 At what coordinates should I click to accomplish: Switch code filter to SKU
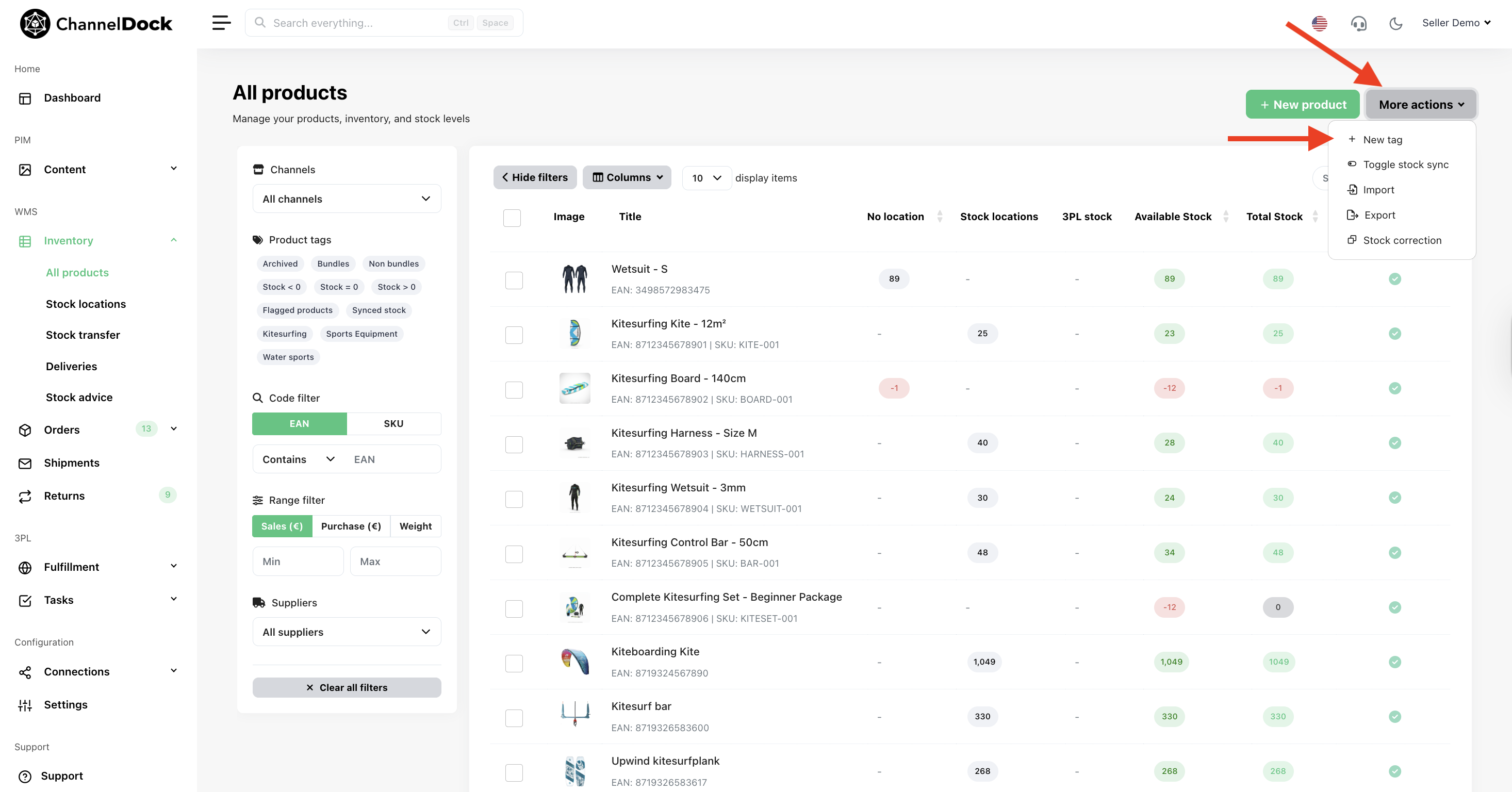393,423
